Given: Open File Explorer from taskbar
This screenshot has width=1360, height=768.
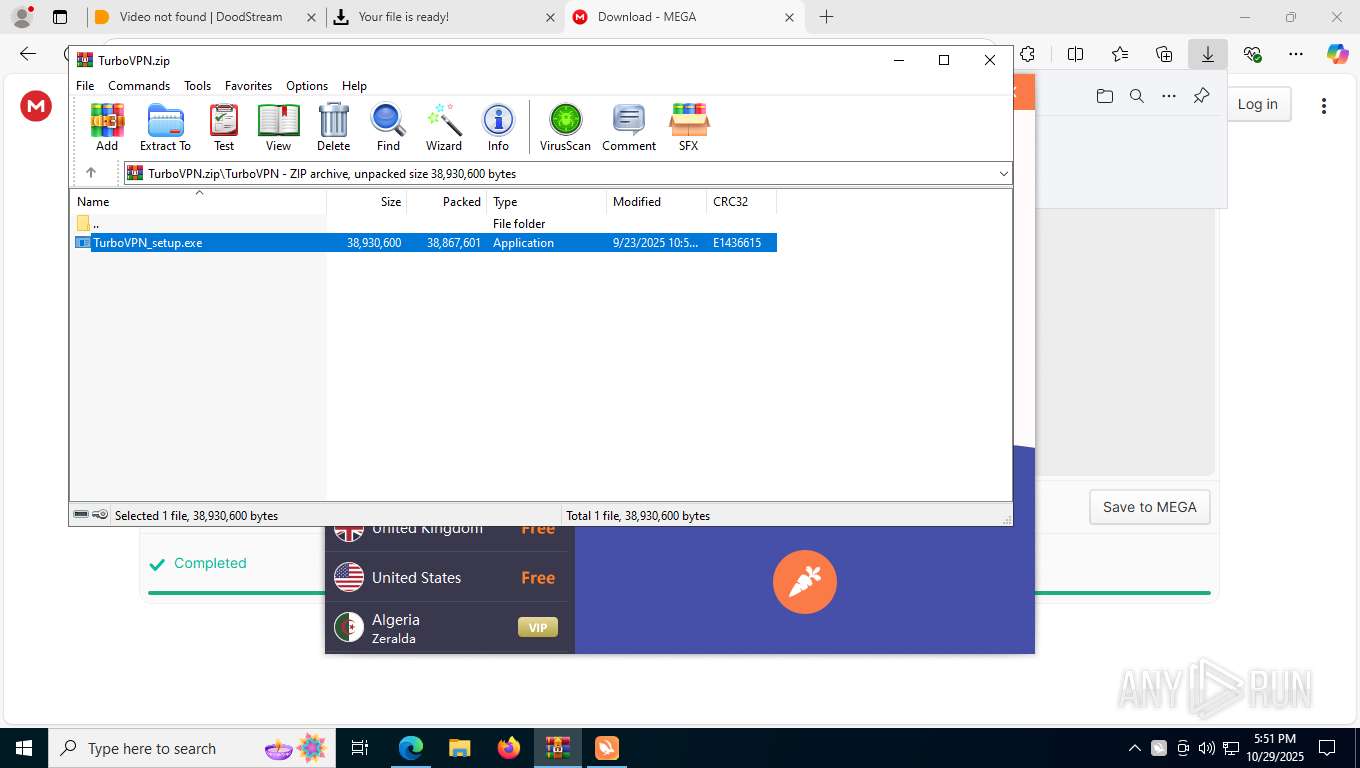Looking at the screenshot, I should pyautogui.click(x=460, y=748).
